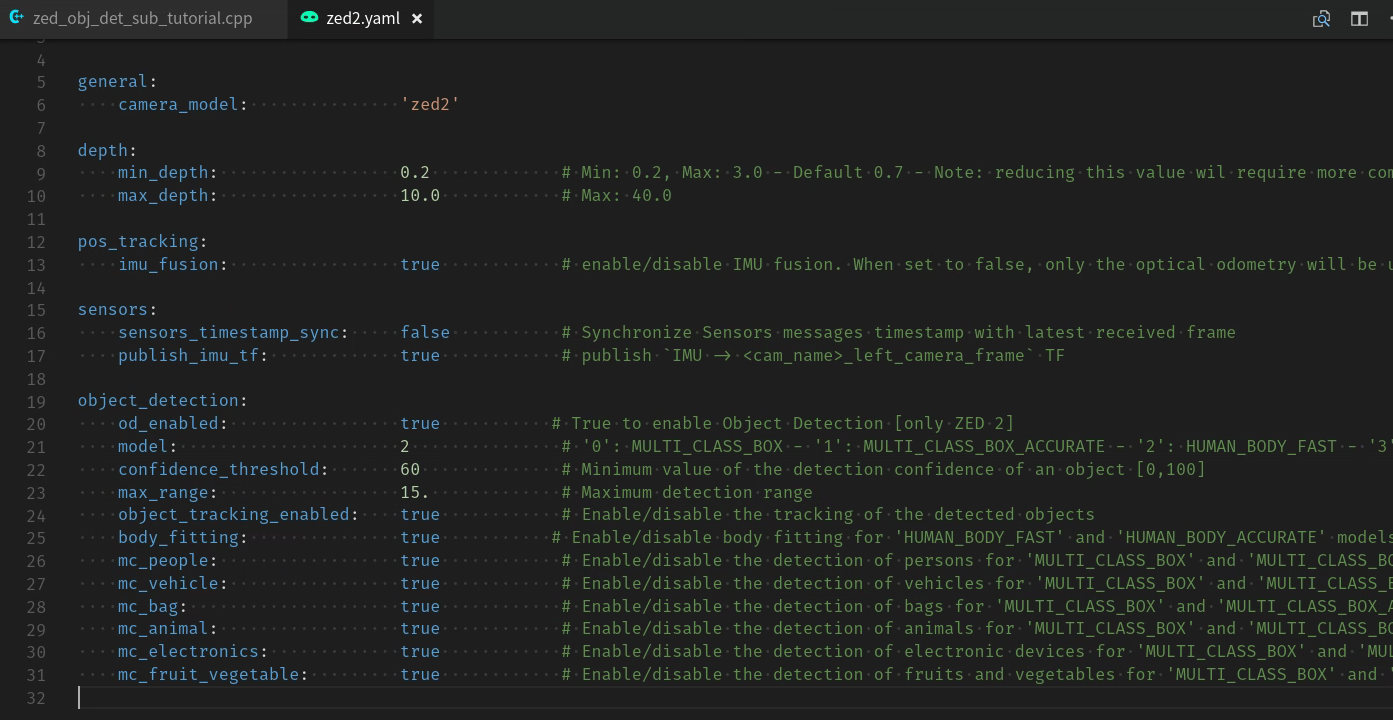
Task: Close the zed2.yaml tab
Action: tap(417, 19)
